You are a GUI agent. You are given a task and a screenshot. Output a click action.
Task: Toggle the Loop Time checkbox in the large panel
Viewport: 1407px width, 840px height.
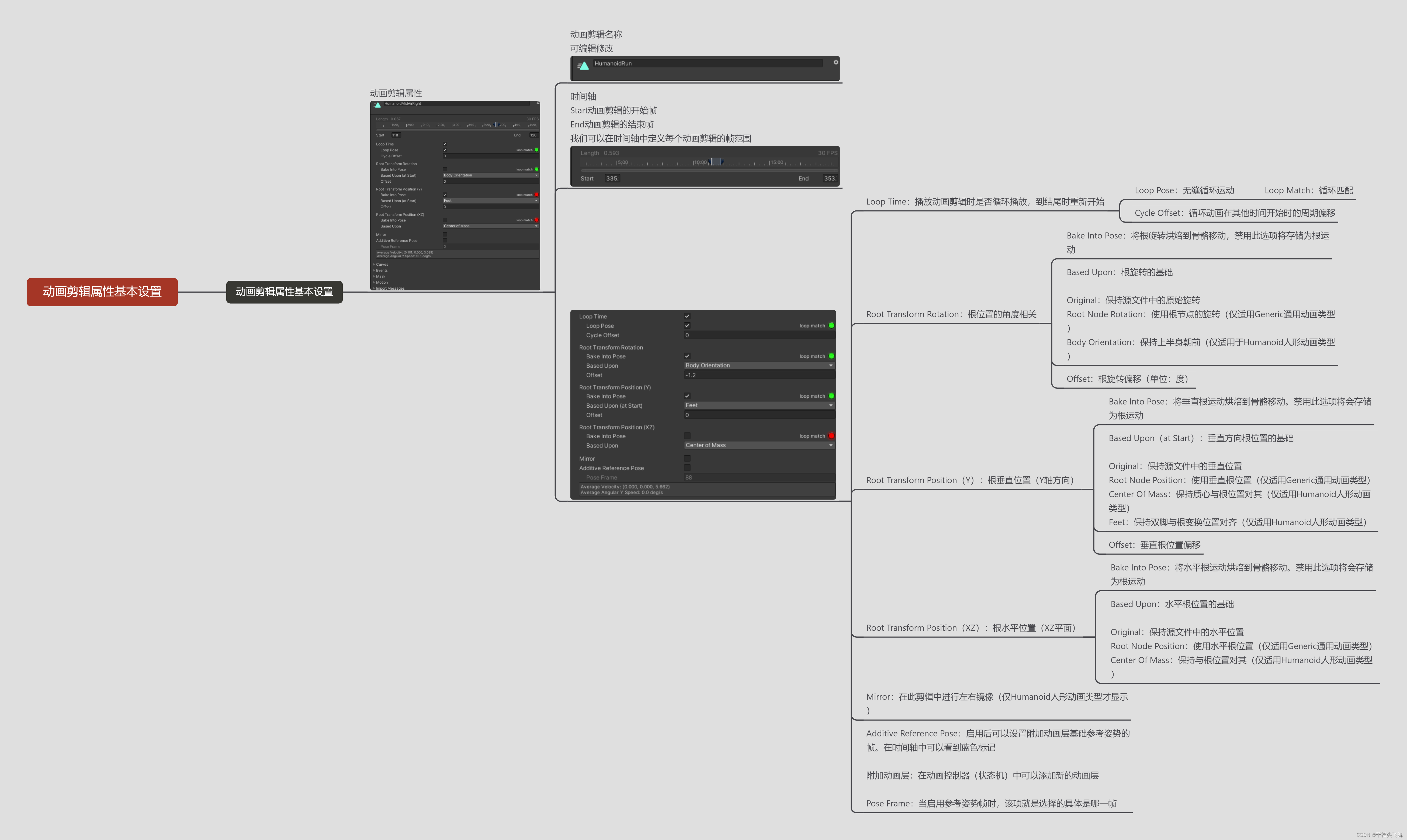click(687, 317)
